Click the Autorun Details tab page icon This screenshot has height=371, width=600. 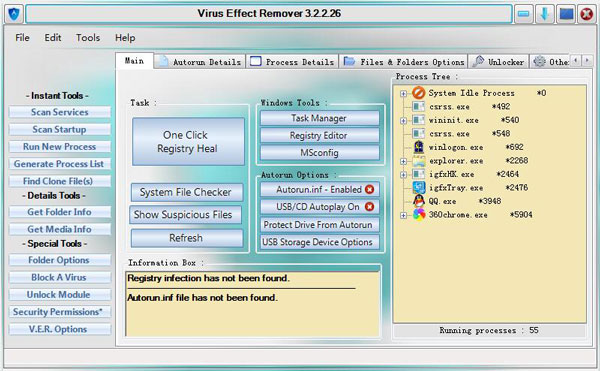(163, 61)
